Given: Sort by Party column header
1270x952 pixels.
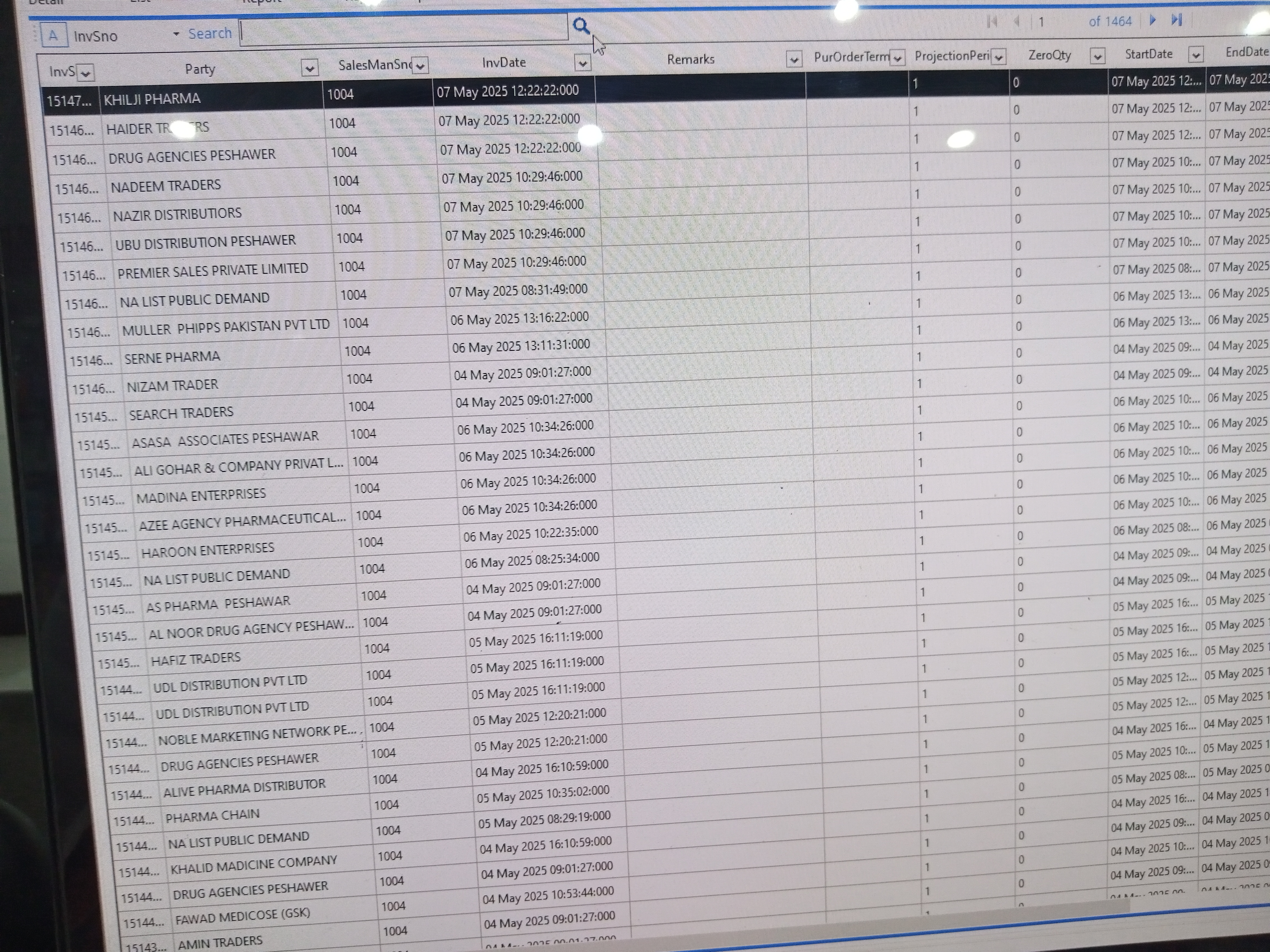Looking at the screenshot, I should 200,69.
